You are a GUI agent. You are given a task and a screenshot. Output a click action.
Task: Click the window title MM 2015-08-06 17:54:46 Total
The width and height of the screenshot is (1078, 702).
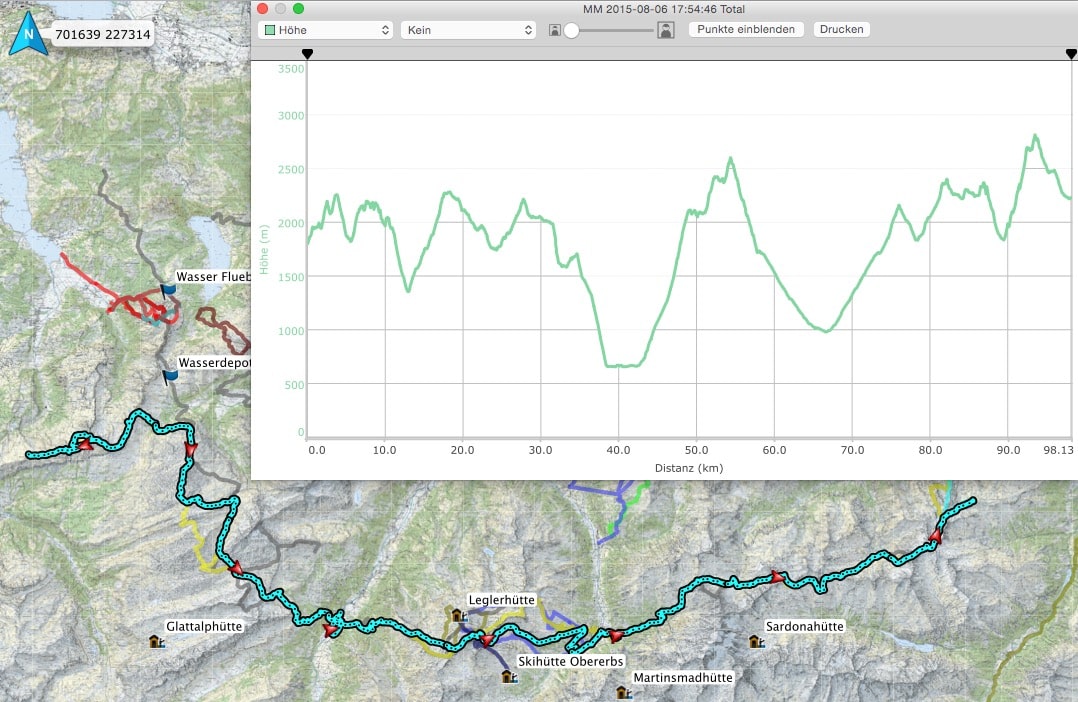pyautogui.click(x=663, y=9)
